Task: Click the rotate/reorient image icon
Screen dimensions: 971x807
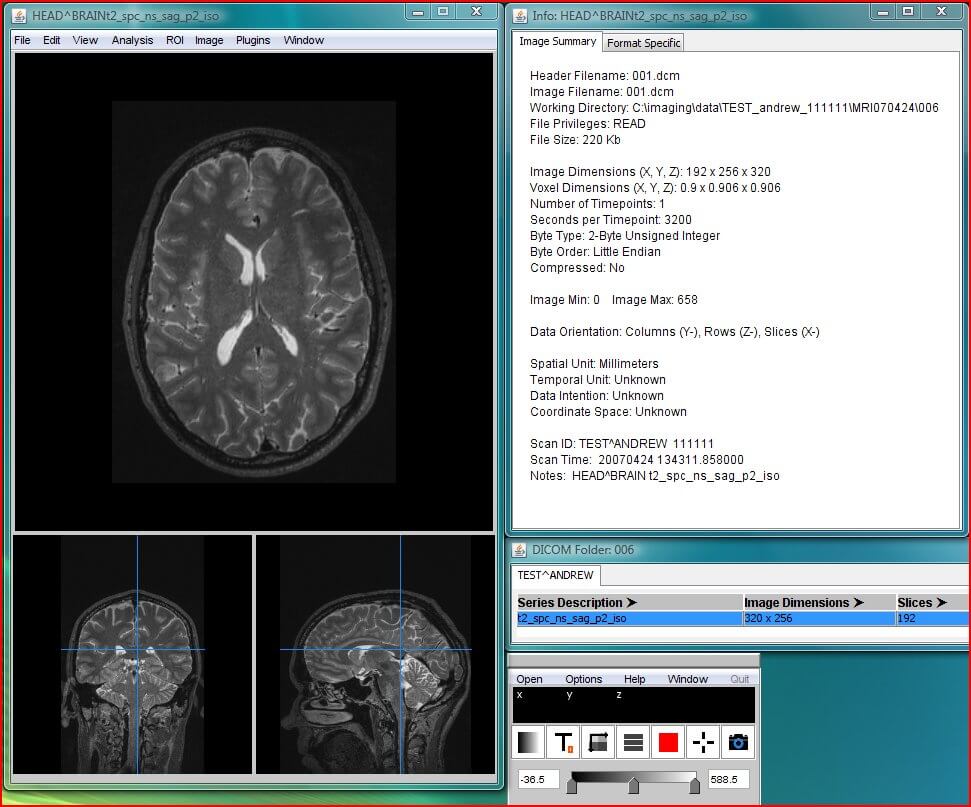Action: 598,742
